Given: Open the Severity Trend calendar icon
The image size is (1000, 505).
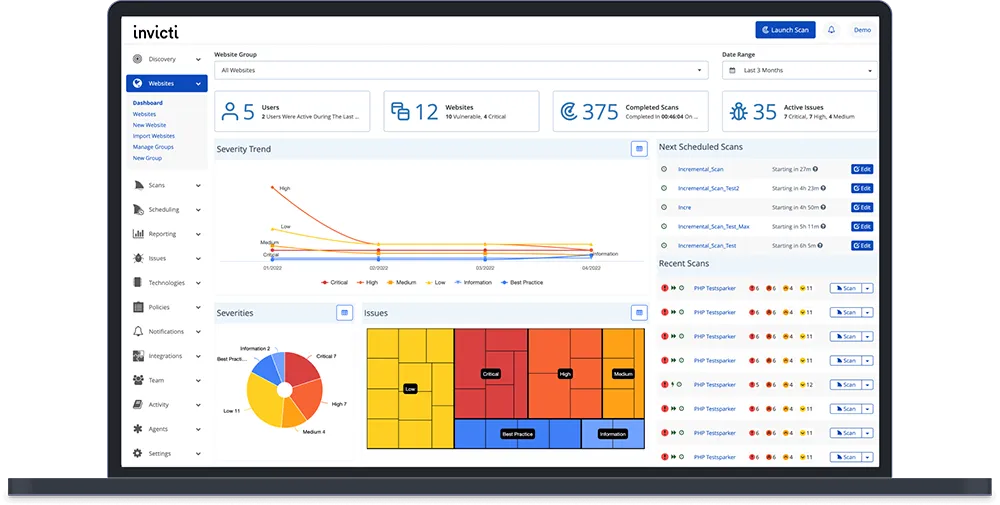Looking at the screenshot, I should (x=639, y=149).
